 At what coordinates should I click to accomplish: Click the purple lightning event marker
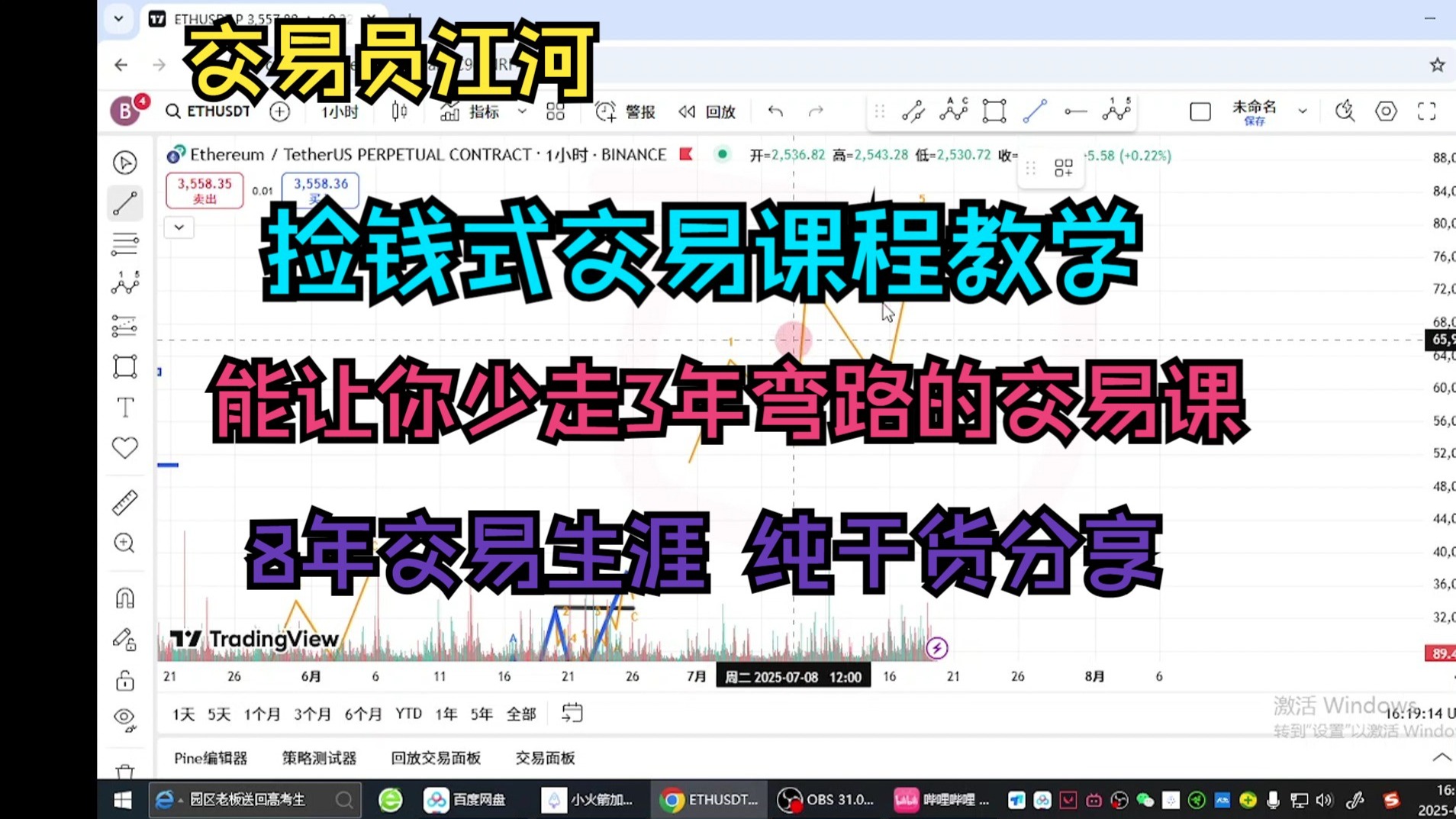tap(937, 648)
